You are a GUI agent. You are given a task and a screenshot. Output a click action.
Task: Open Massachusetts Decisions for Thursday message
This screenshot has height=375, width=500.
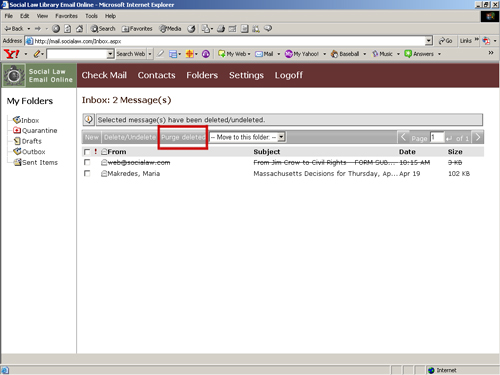[325, 173]
